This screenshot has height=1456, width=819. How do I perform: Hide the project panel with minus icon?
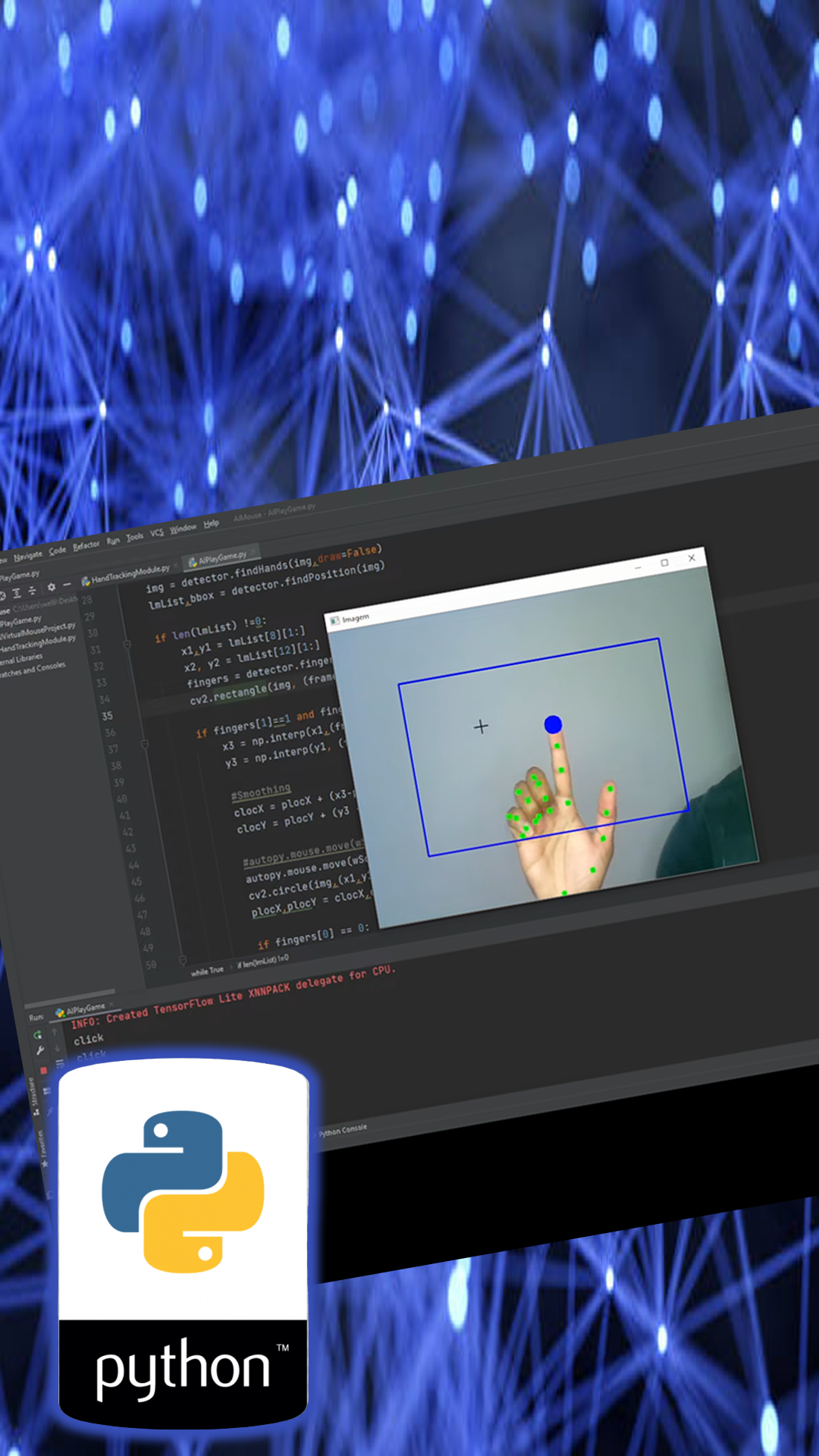67,584
